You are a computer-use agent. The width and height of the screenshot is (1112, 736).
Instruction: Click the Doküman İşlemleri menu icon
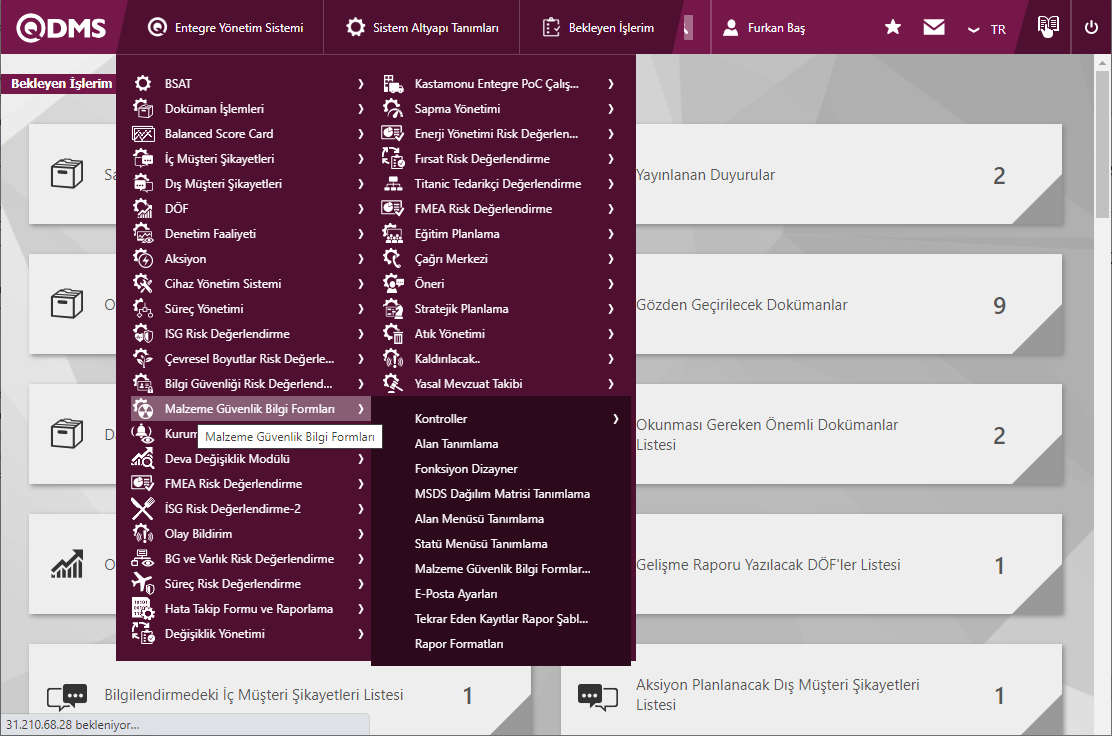pos(143,109)
